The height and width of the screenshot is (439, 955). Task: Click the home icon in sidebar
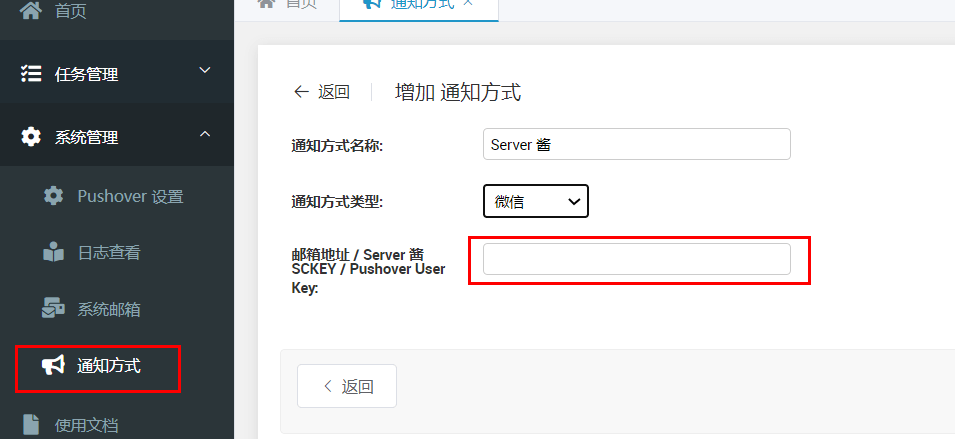(30, 10)
